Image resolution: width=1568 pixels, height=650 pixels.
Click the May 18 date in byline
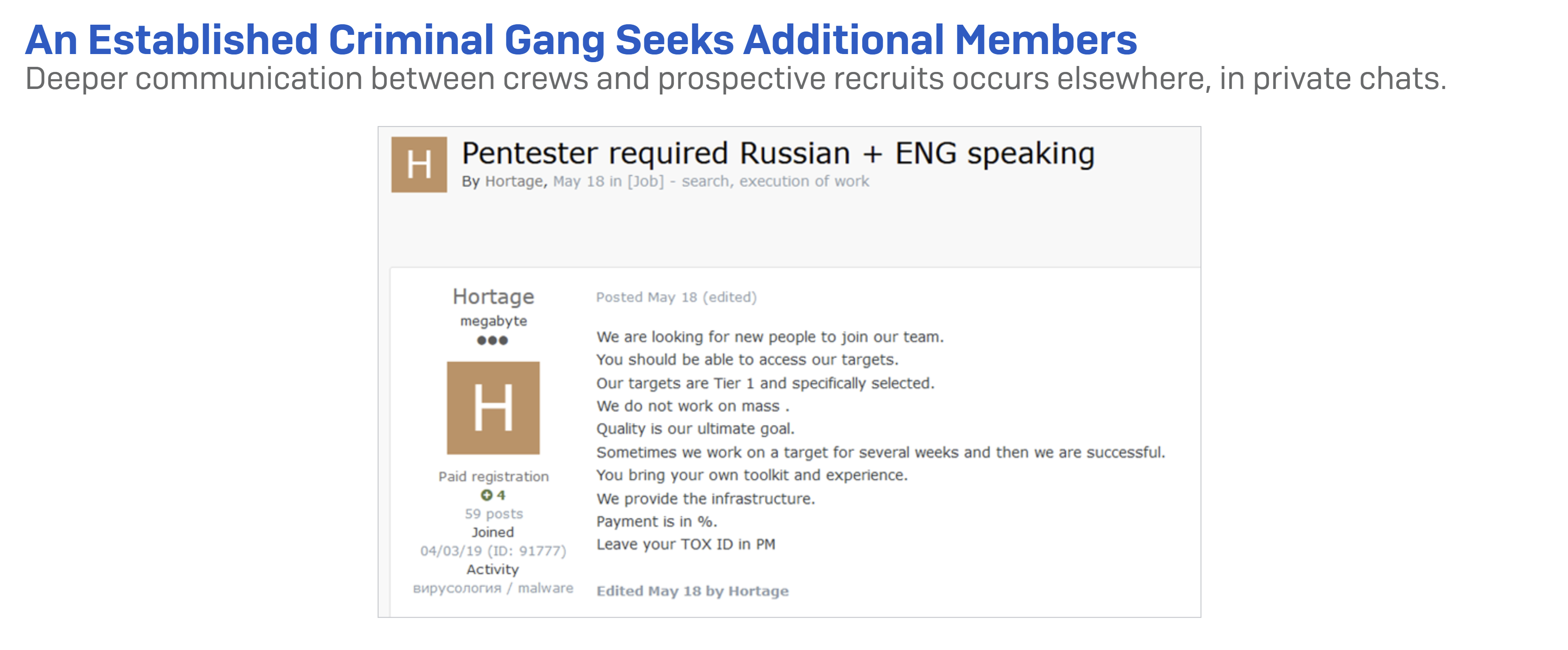point(578,181)
